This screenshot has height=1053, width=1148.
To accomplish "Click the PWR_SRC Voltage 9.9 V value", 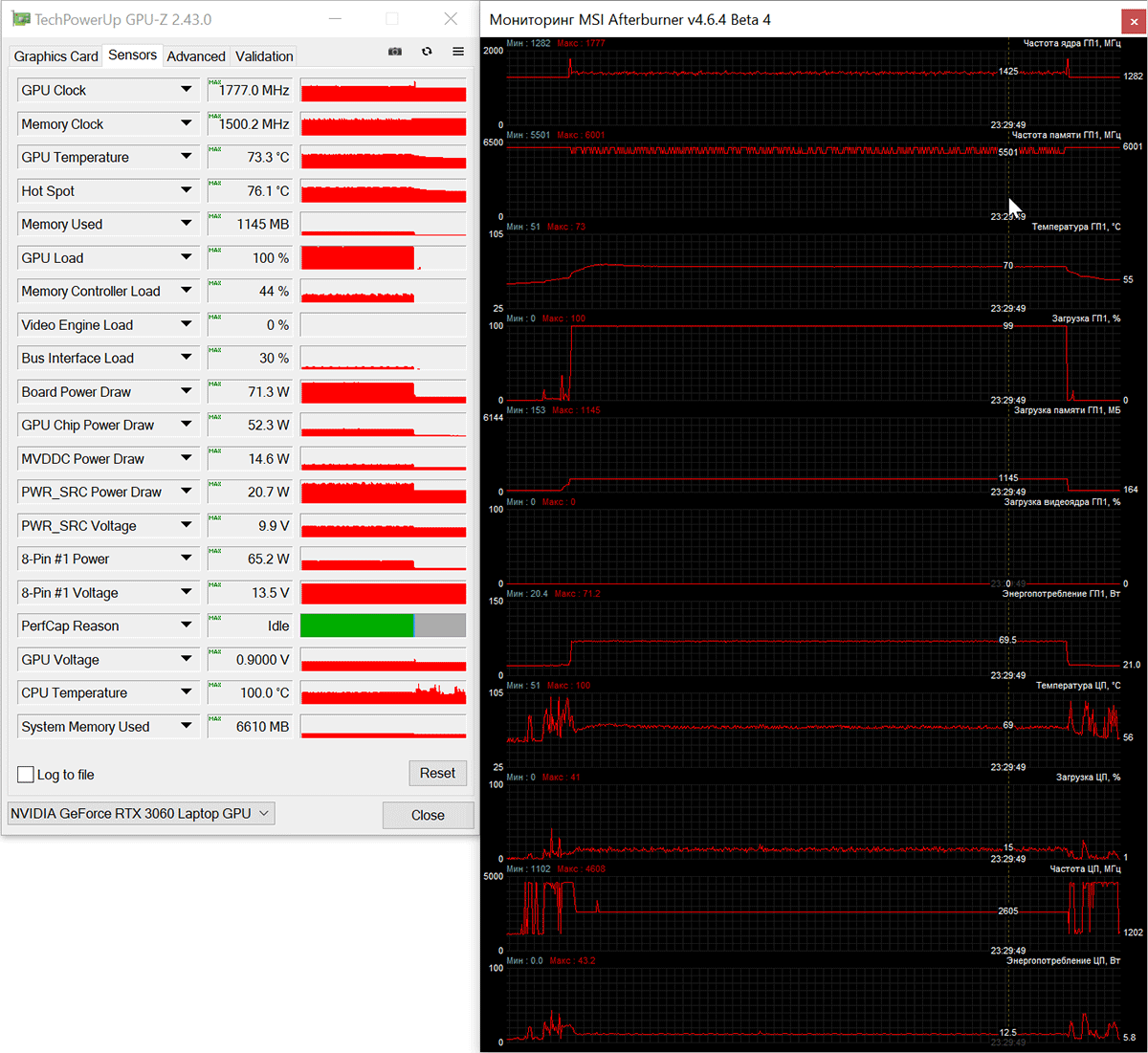I will pyautogui.click(x=274, y=525).
